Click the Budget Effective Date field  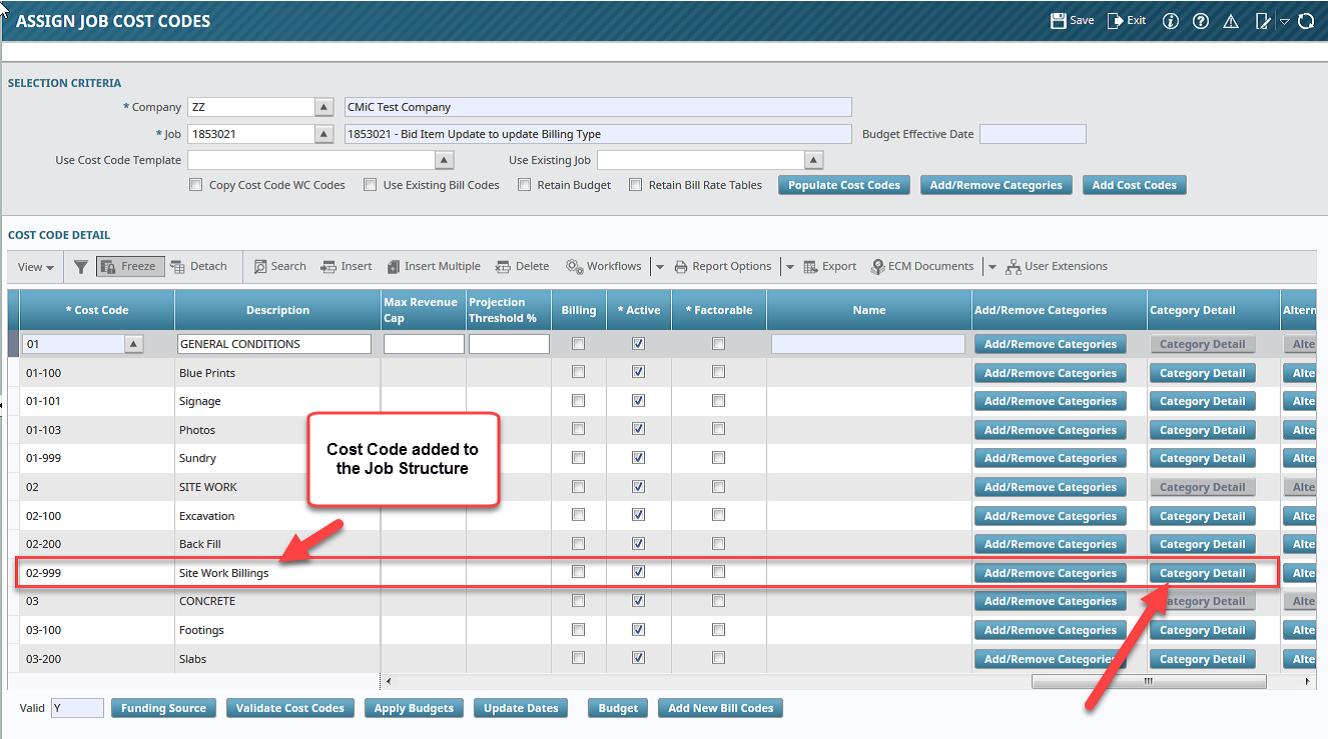point(1032,133)
